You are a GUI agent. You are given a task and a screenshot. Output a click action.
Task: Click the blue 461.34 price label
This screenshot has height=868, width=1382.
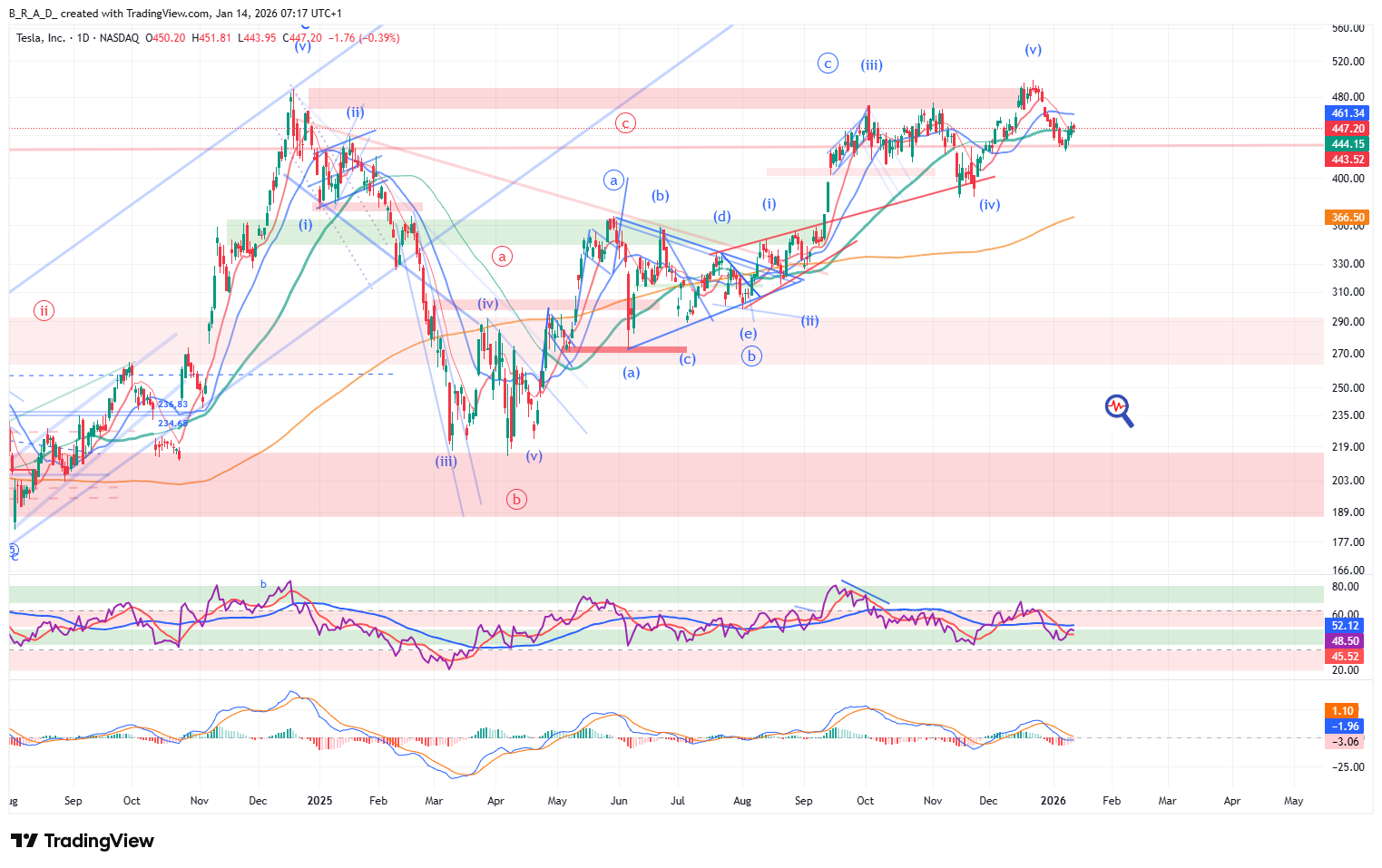[x=1348, y=113]
